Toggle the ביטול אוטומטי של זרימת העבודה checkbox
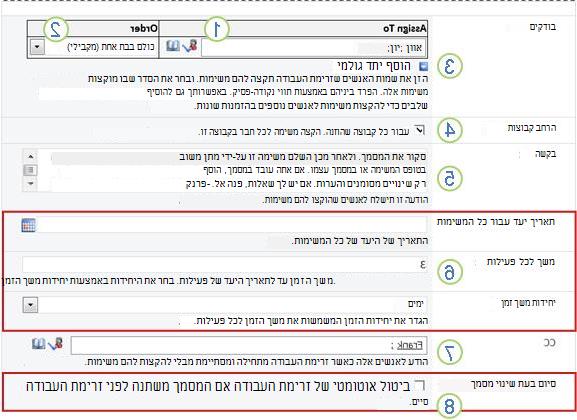This screenshot has width=577, height=420. [419, 385]
